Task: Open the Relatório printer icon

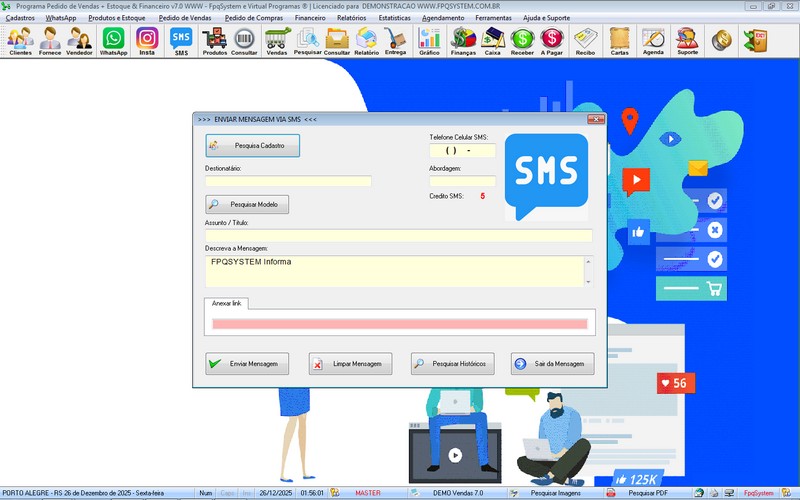Action: [x=366, y=41]
